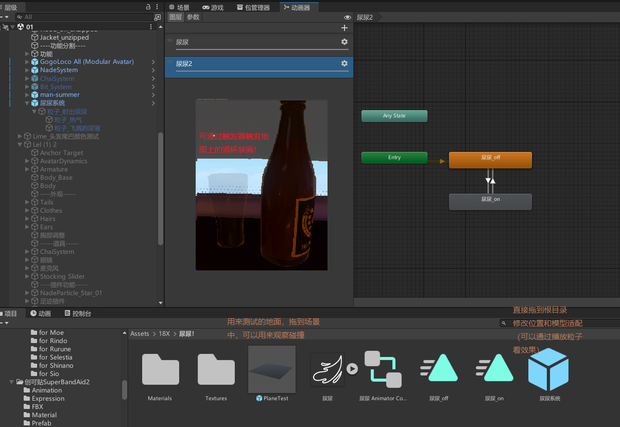The height and width of the screenshot is (427, 620).
Task: Select the 尿尿系统 prefab asset icon
Action: click(x=548, y=369)
